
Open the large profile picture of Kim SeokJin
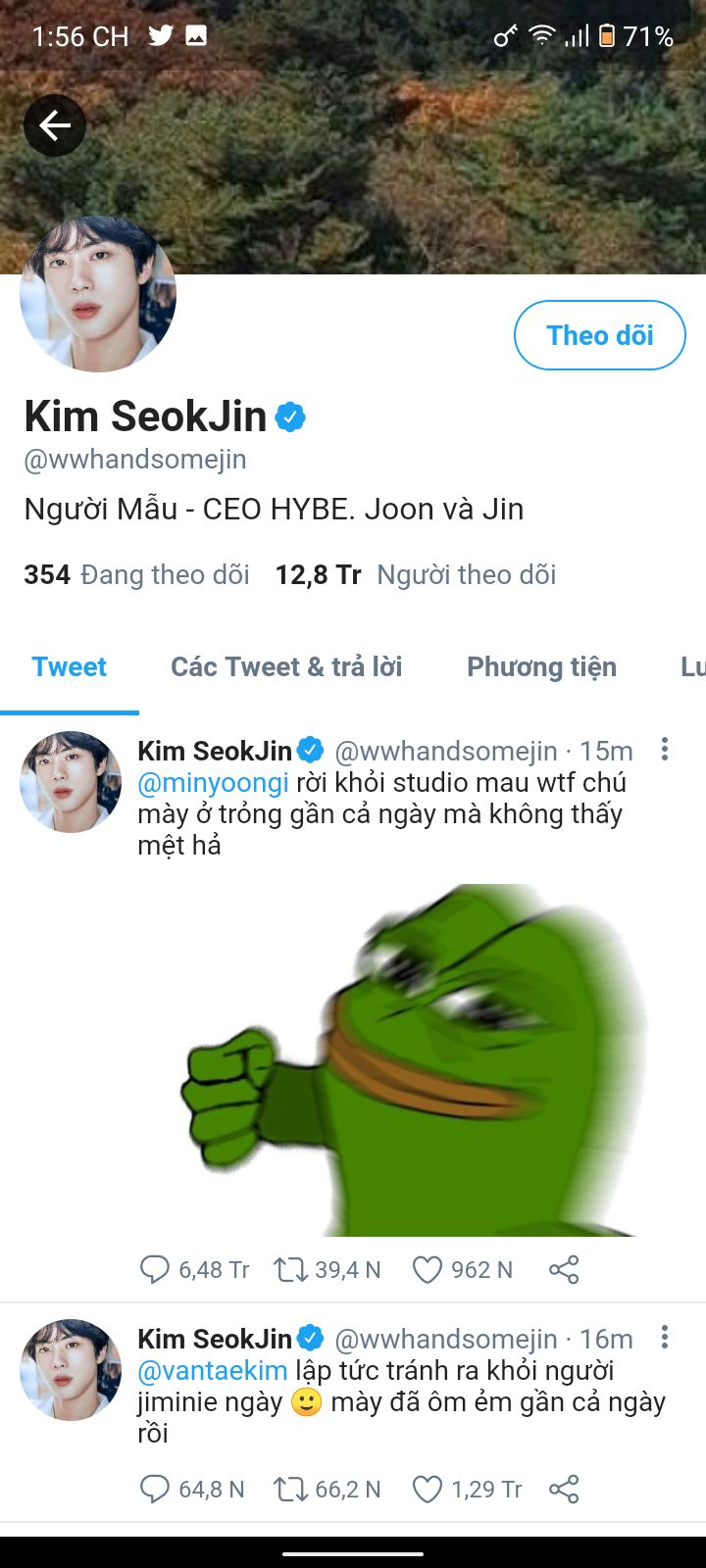coord(98,294)
